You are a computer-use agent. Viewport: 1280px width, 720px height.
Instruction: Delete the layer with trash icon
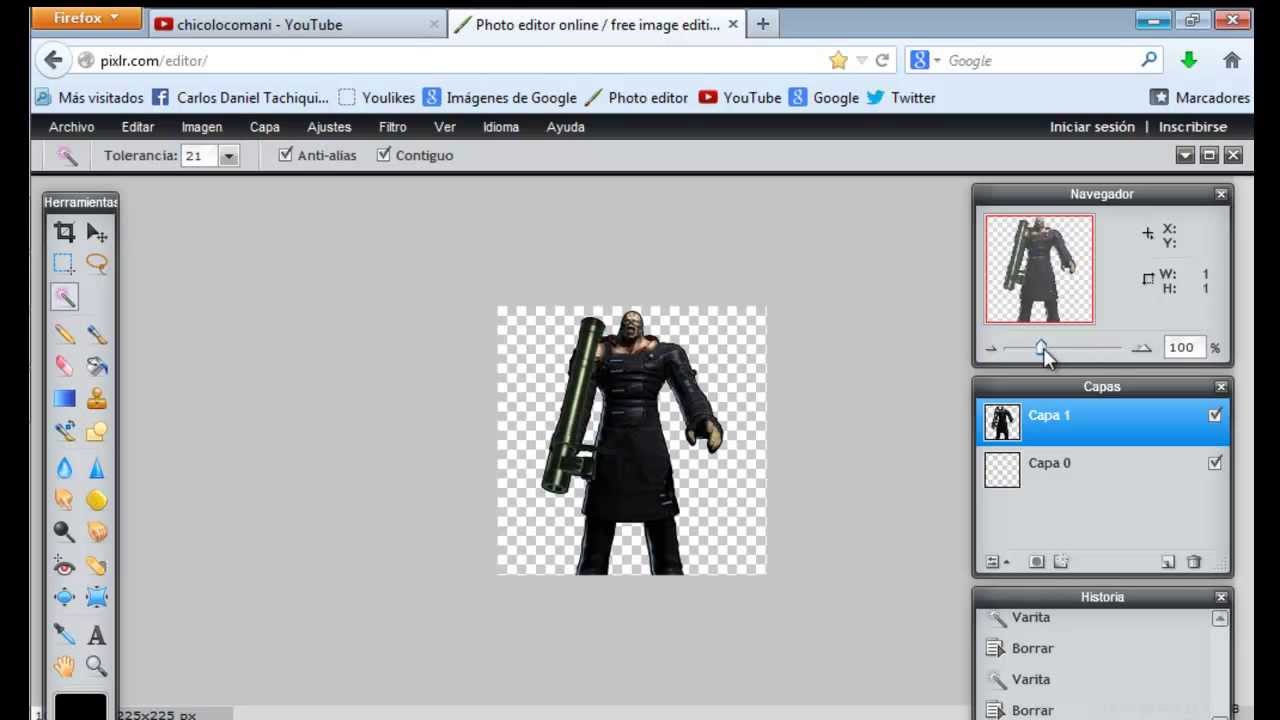(1193, 562)
